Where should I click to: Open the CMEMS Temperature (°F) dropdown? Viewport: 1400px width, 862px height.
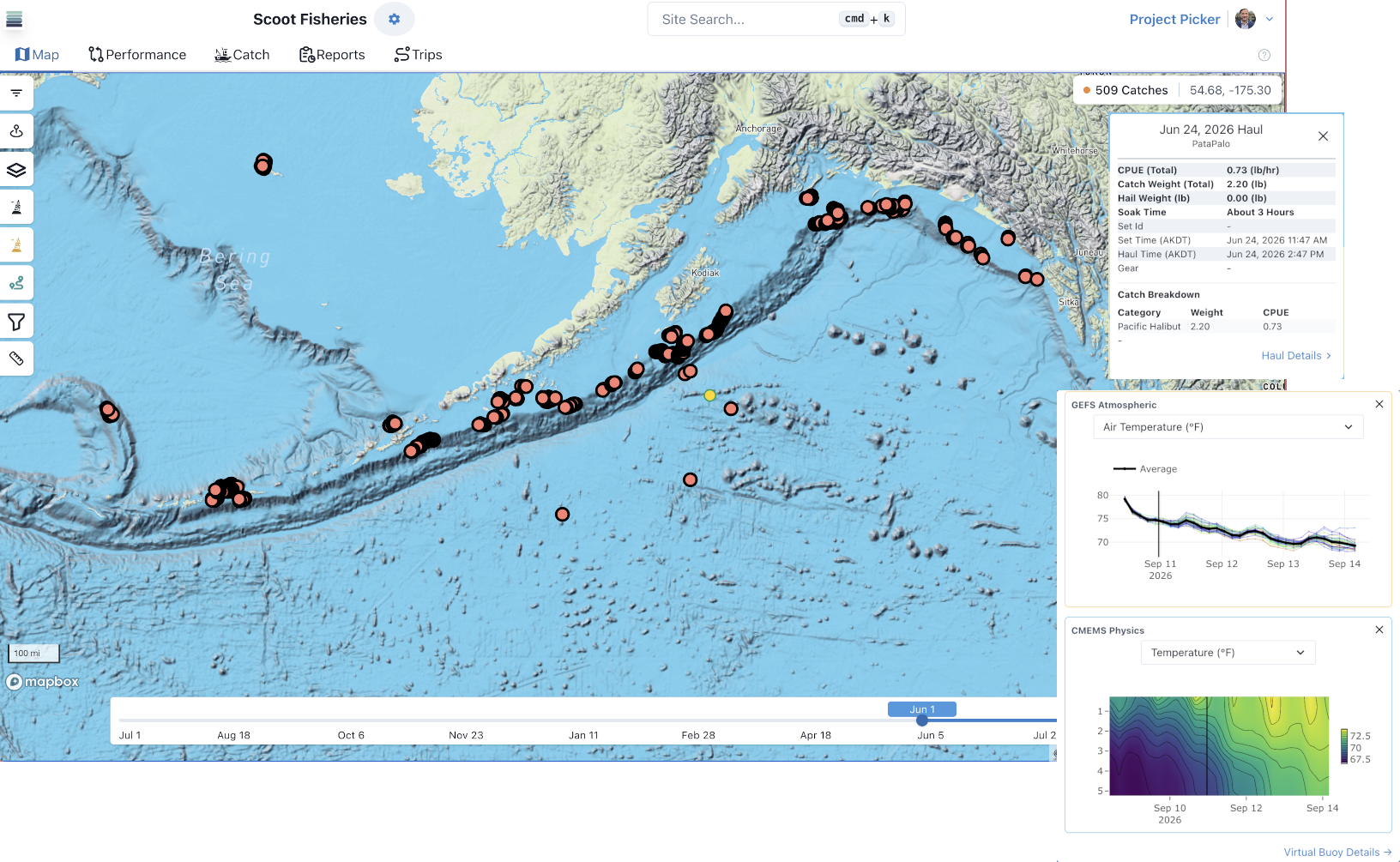[x=1228, y=653]
